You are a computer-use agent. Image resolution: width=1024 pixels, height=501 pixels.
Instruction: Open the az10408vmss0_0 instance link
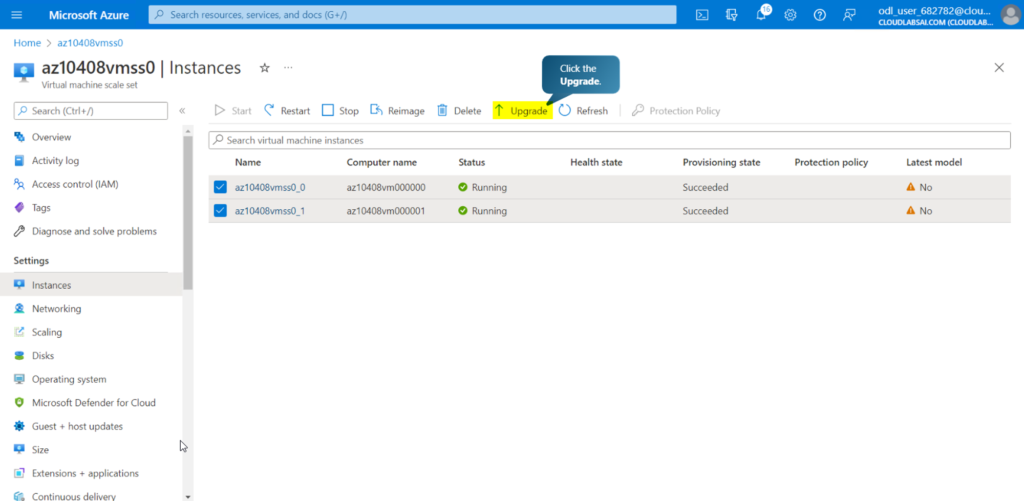[269, 187]
